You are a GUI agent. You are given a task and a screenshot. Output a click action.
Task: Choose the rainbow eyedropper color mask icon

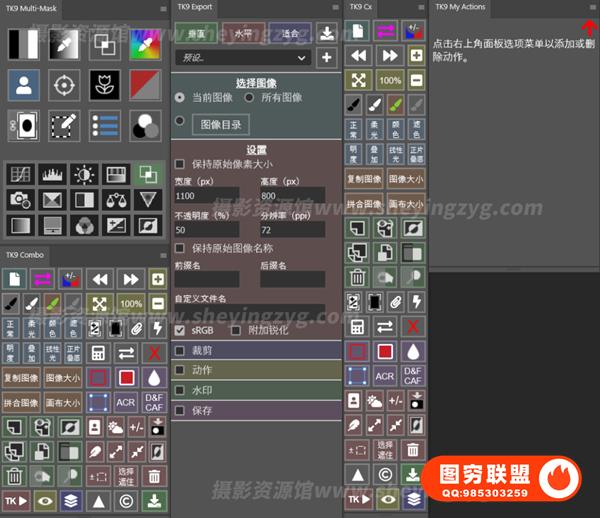pyautogui.click(x=146, y=44)
